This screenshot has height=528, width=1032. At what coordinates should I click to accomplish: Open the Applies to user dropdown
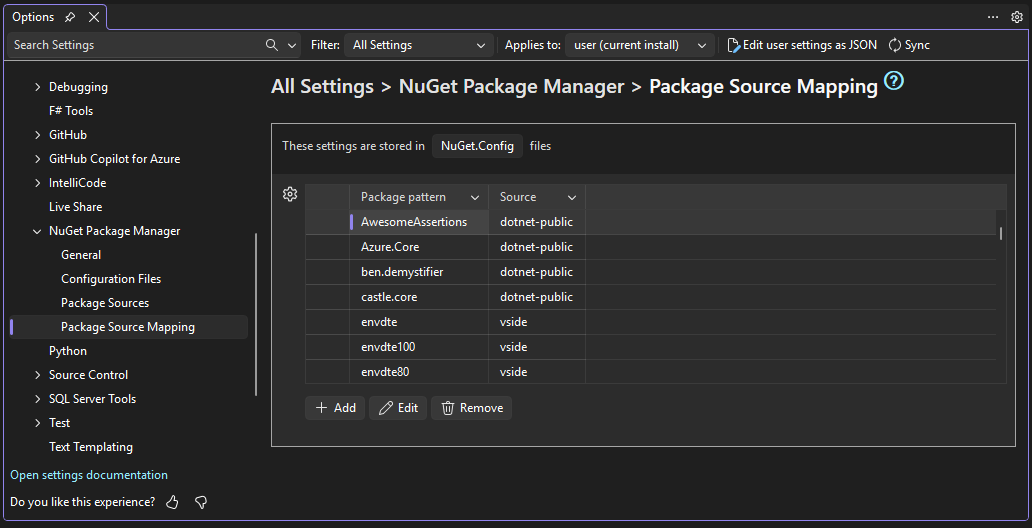coord(640,45)
